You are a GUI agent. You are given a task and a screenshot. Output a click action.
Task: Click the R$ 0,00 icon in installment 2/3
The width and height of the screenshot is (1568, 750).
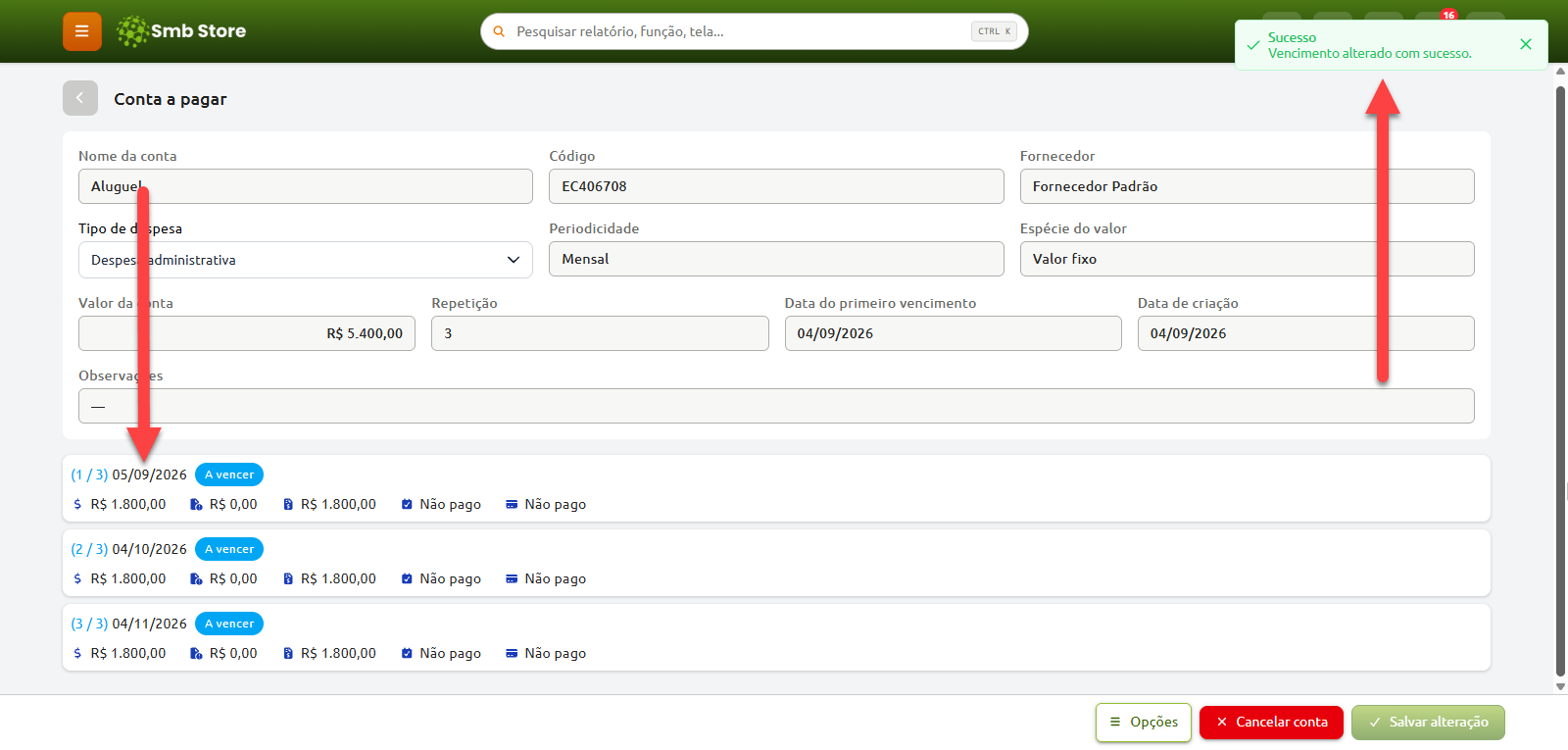click(196, 578)
